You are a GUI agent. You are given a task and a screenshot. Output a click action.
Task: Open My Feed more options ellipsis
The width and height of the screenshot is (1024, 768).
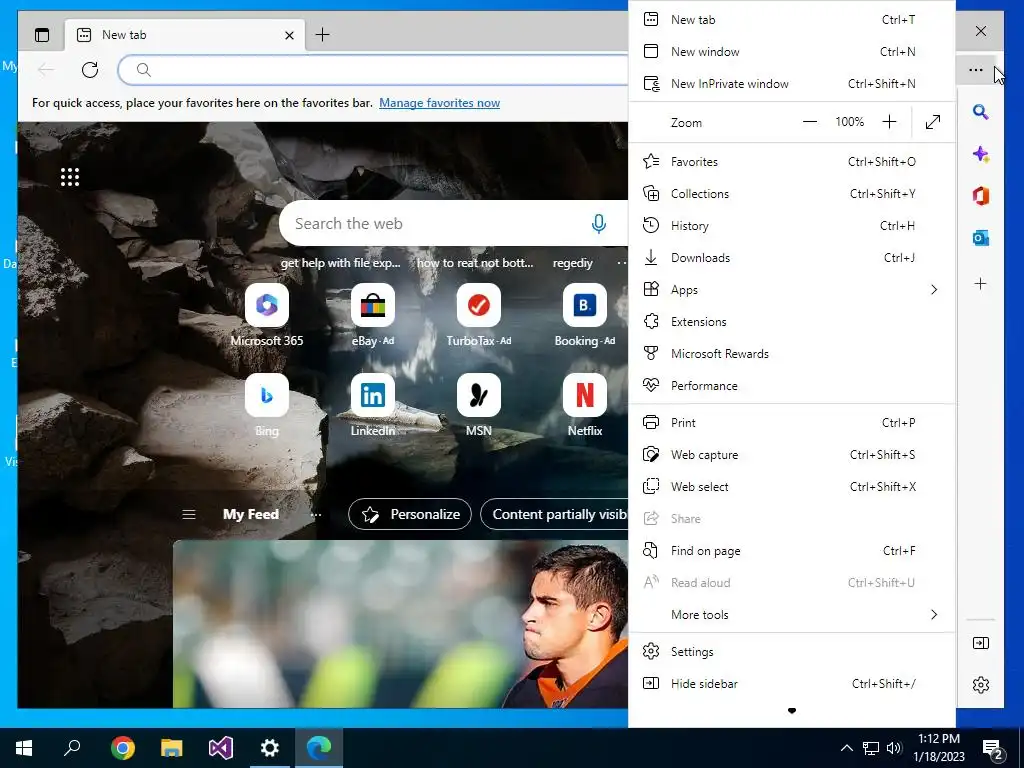(316, 515)
